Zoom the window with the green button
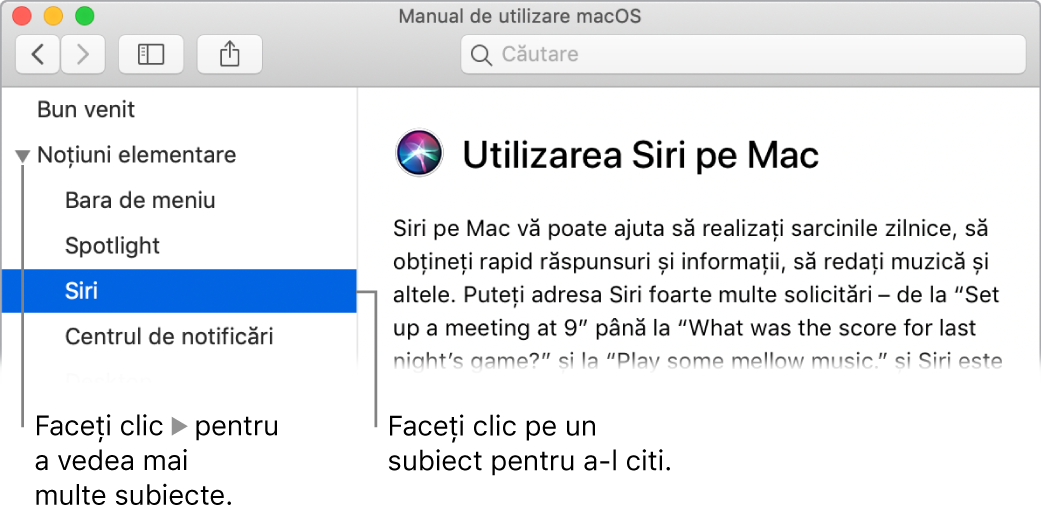Viewport: 1041px width, 510px height. 84,16
